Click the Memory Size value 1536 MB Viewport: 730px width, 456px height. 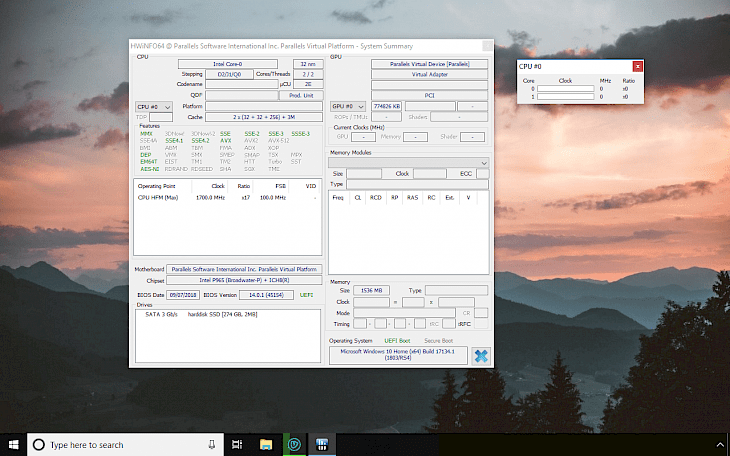(371, 290)
